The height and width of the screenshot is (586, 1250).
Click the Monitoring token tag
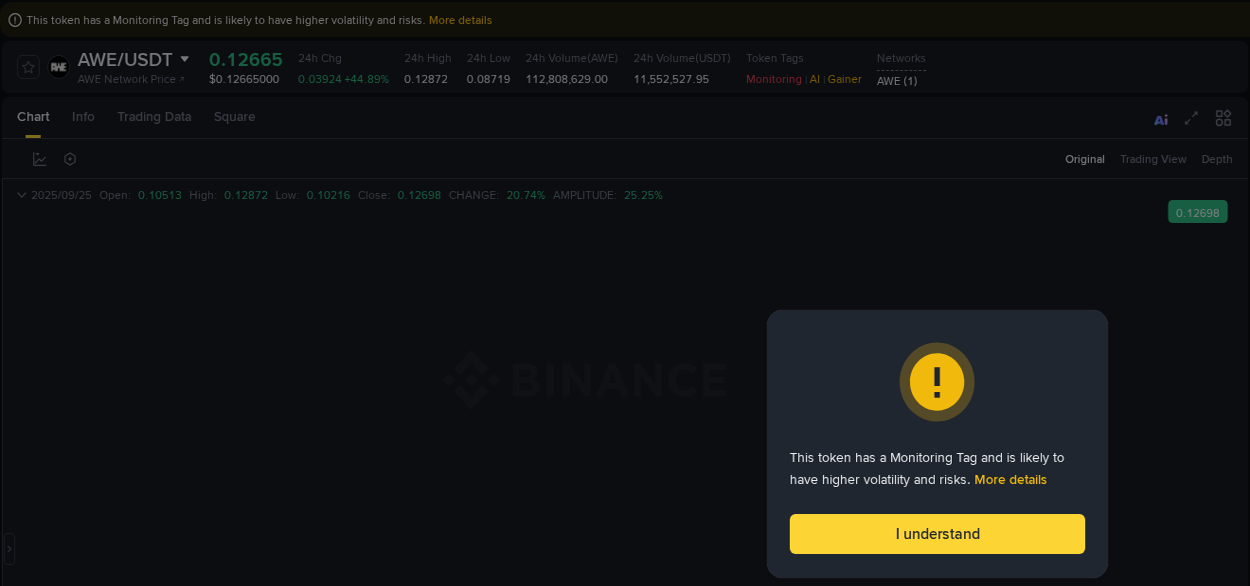(x=773, y=78)
